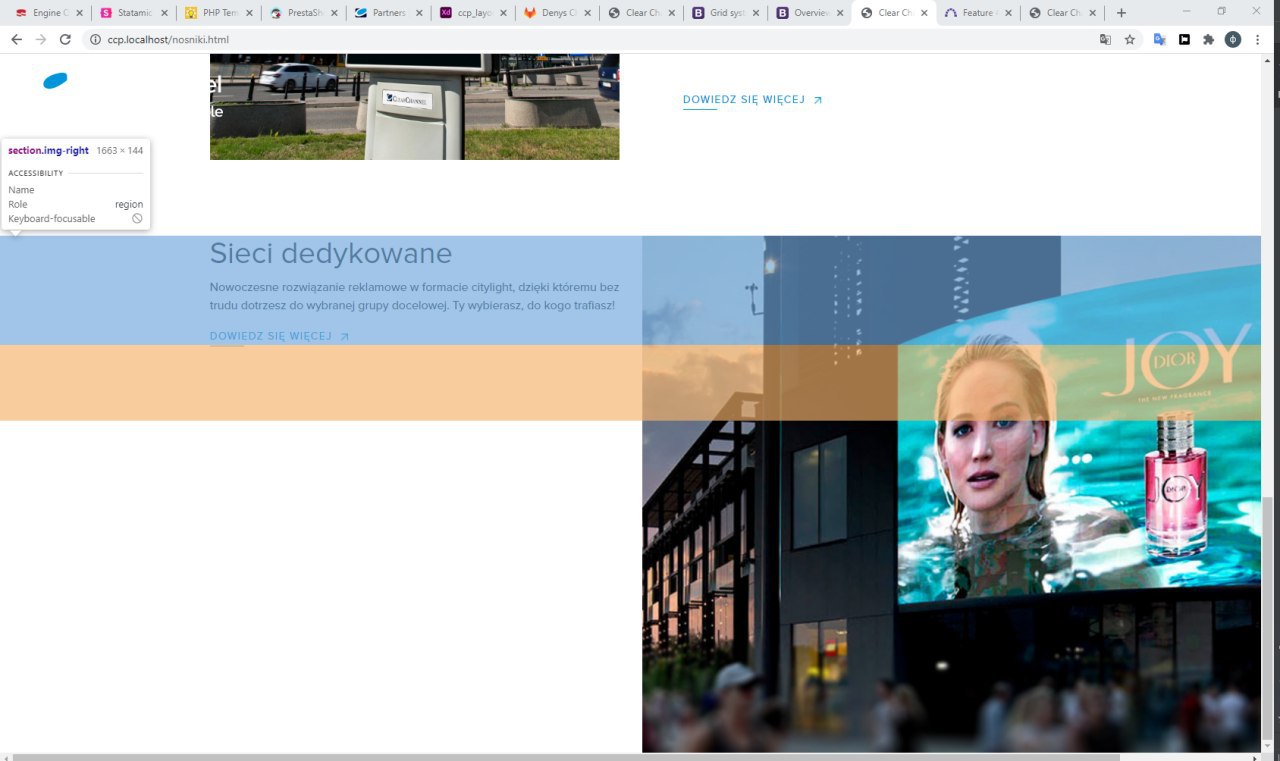The height and width of the screenshot is (761, 1280).
Task: Close the PrestaSh tab
Action: pos(334,13)
